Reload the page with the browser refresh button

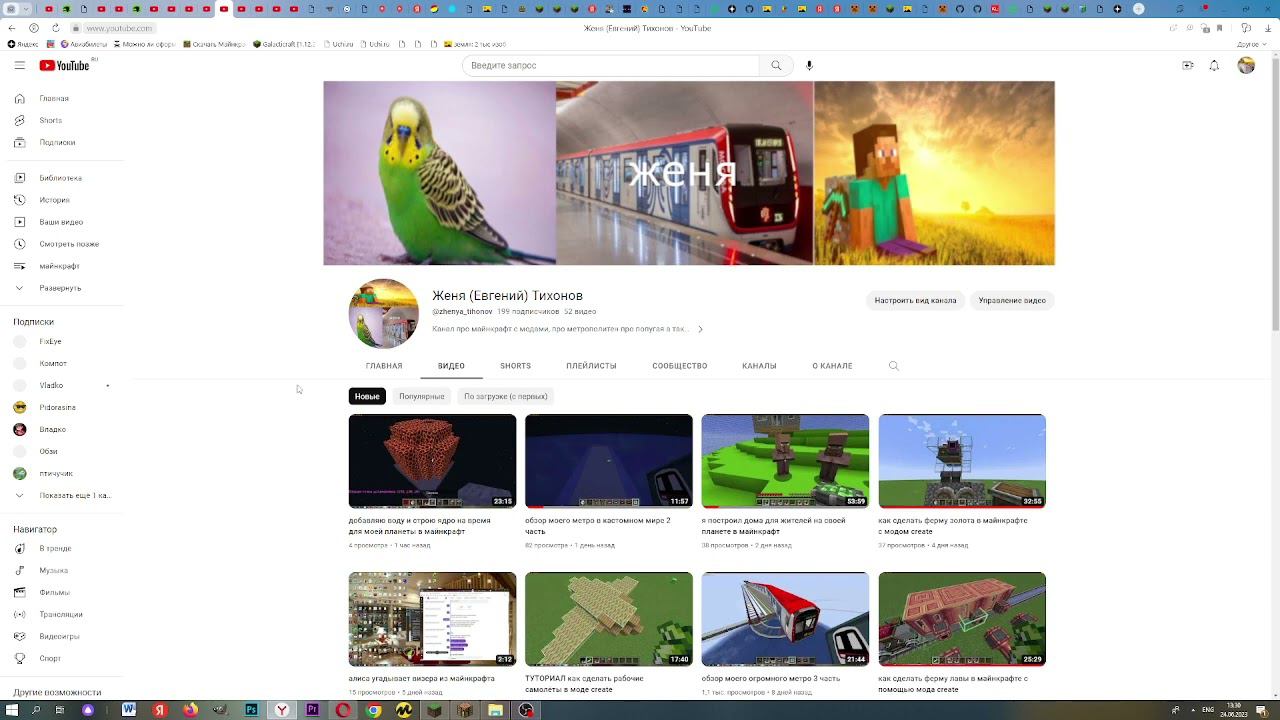56,28
